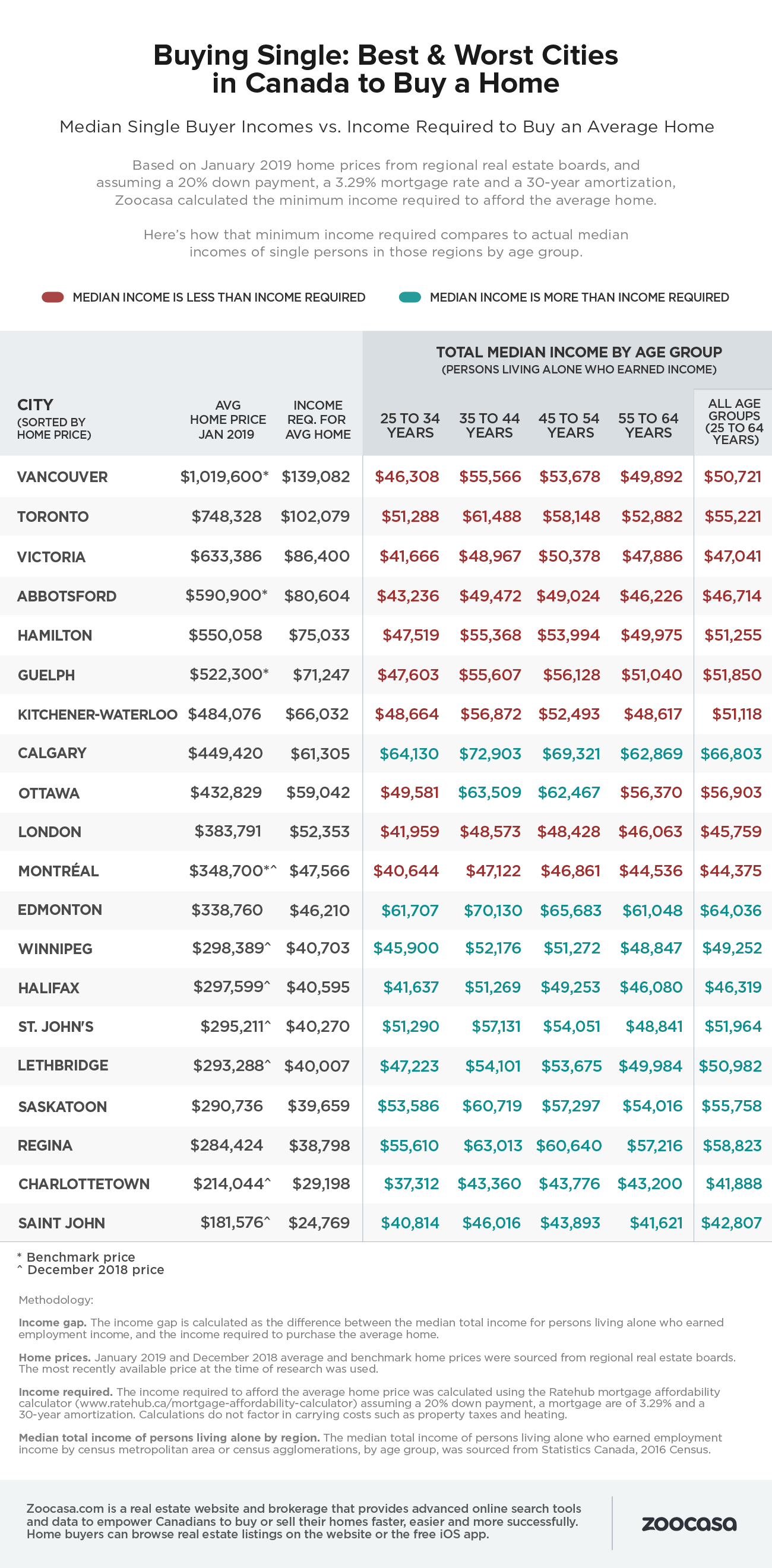Click the infographic main title
The height and width of the screenshot is (1568, 772).
385,69
